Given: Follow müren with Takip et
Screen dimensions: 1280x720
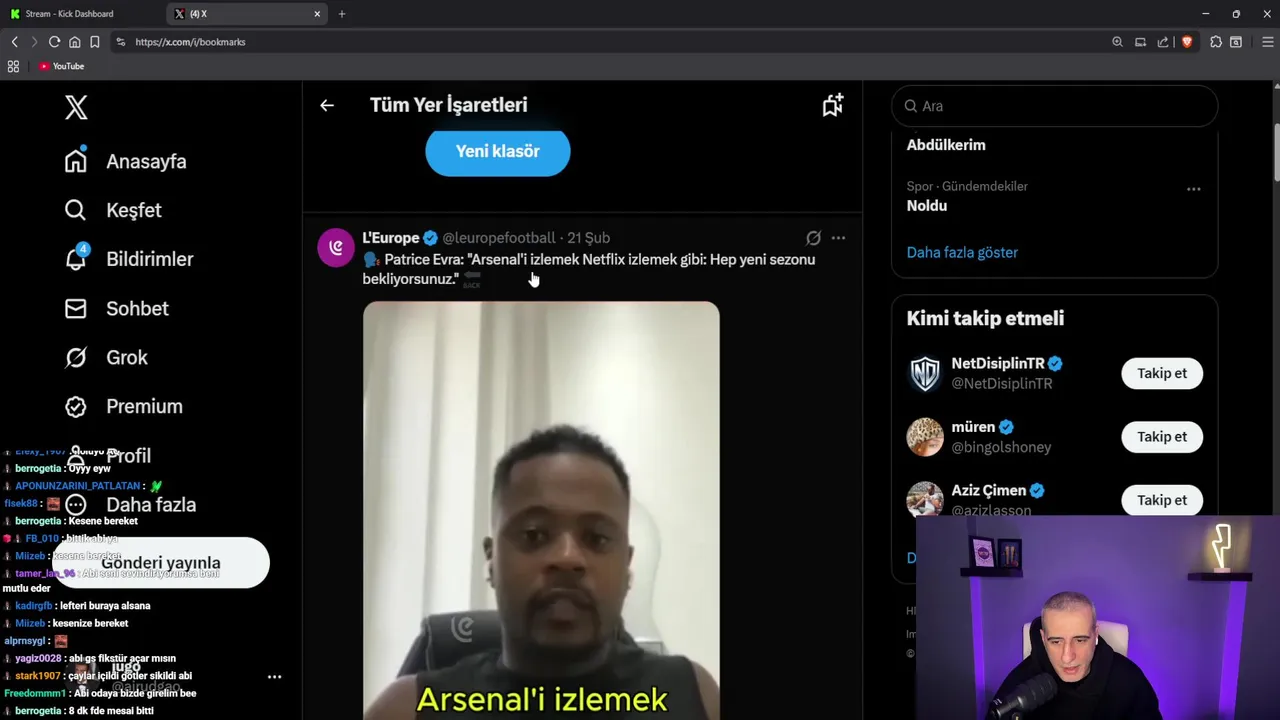Looking at the screenshot, I should (1162, 436).
